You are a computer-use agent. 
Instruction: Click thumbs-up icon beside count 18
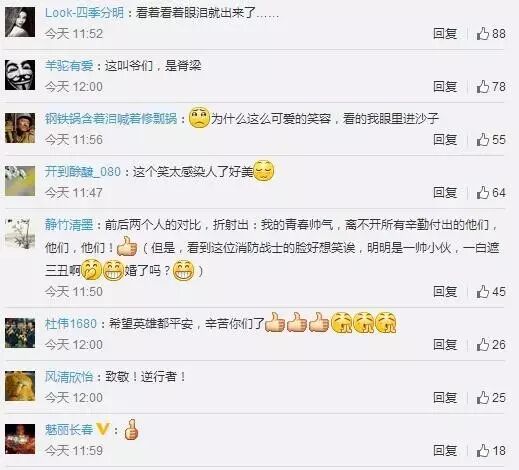(x=482, y=450)
